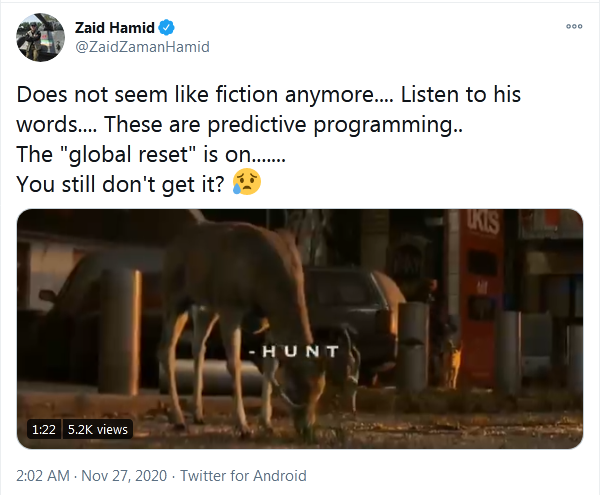Screen dimensions: 602x495
Task: Click Zaid Hamid's profile avatar
Action: point(40,37)
